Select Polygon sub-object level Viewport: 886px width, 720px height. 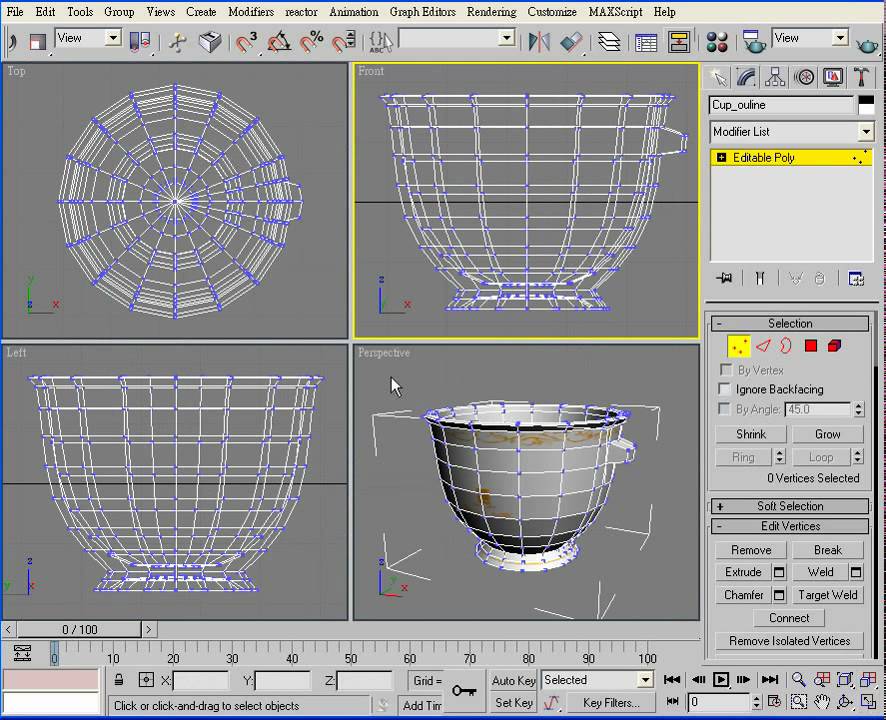pyautogui.click(x=811, y=346)
